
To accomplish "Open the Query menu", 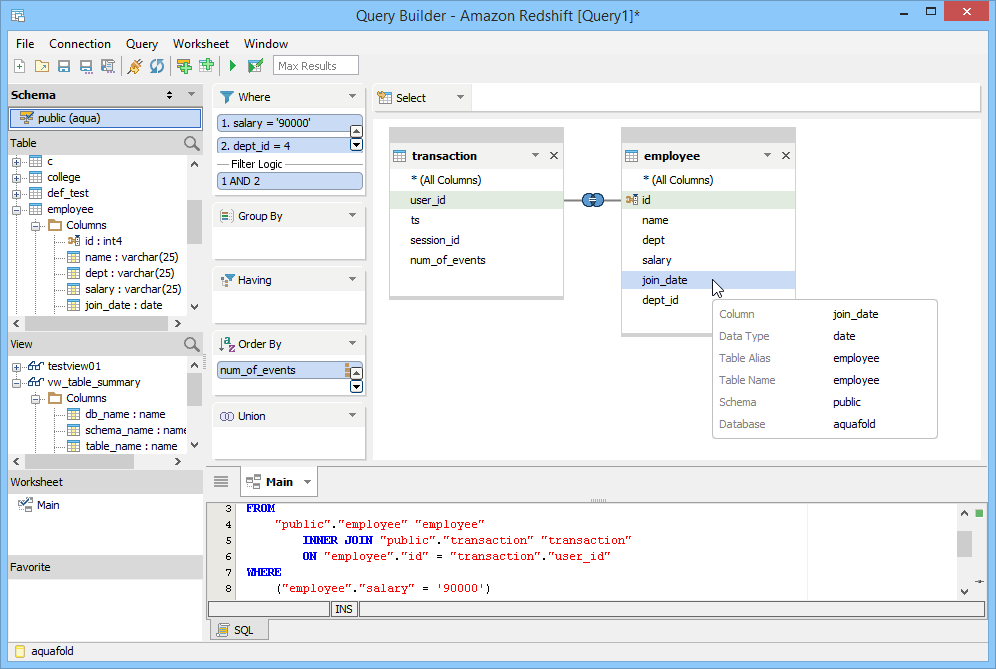I will (142, 44).
